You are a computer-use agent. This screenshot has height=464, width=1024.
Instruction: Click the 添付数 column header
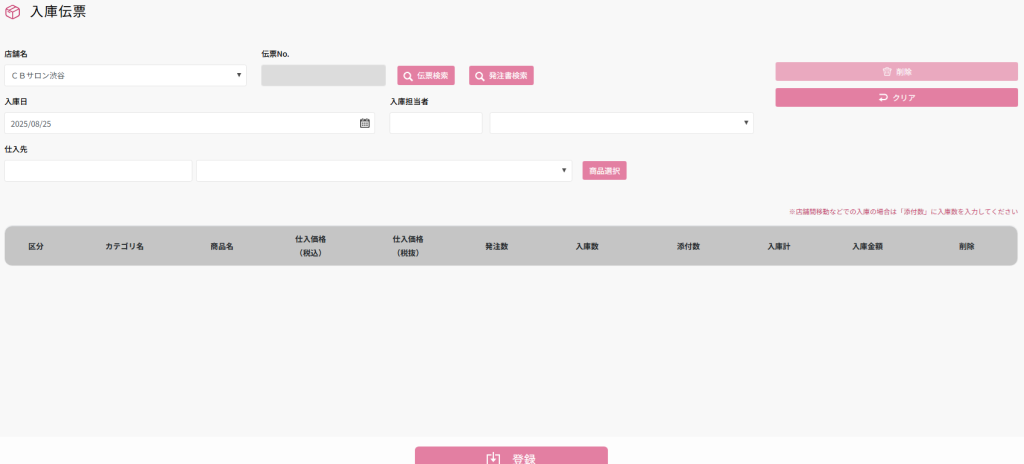pos(688,246)
